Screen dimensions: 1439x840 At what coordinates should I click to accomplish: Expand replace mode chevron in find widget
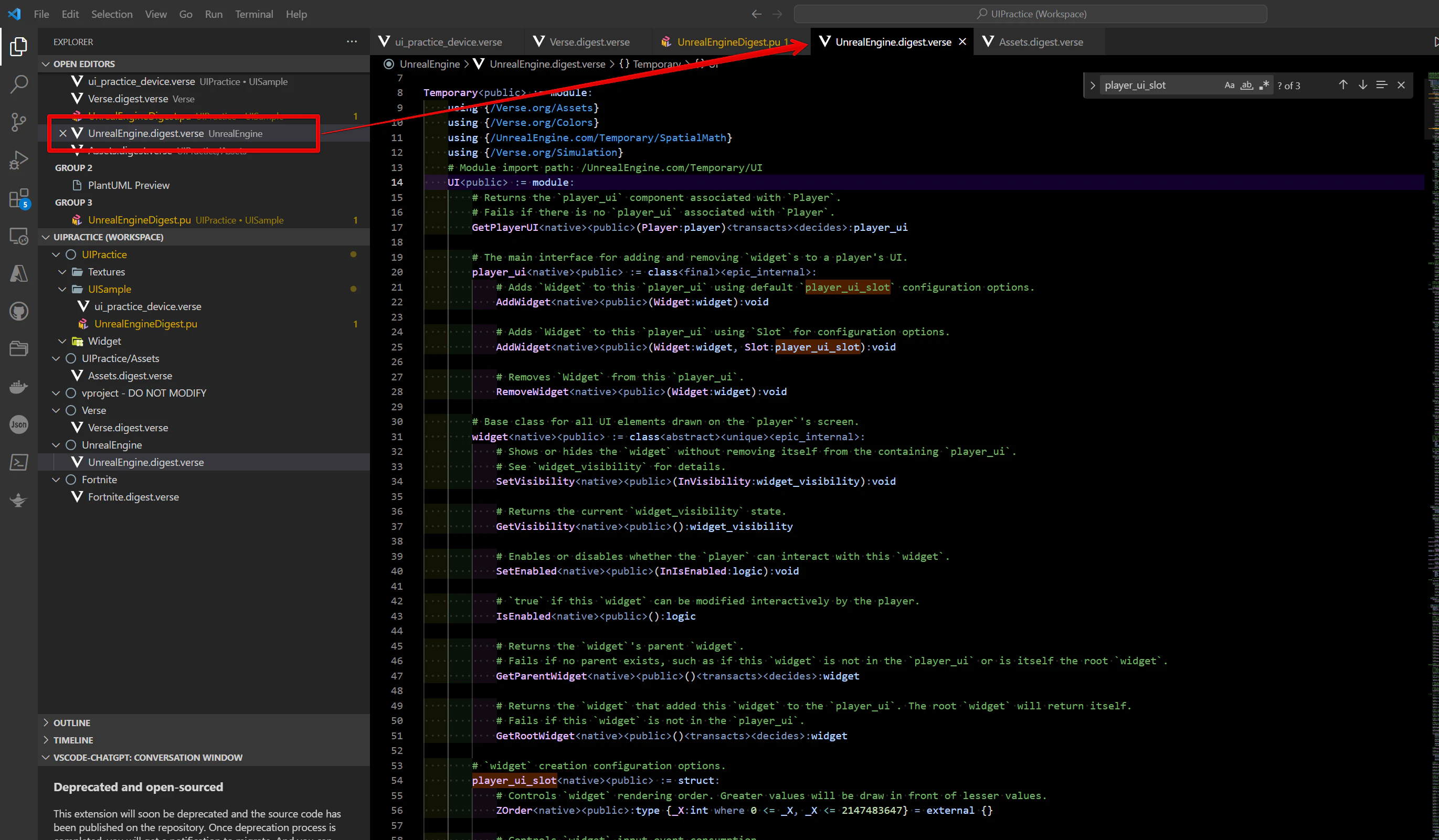coord(1093,85)
